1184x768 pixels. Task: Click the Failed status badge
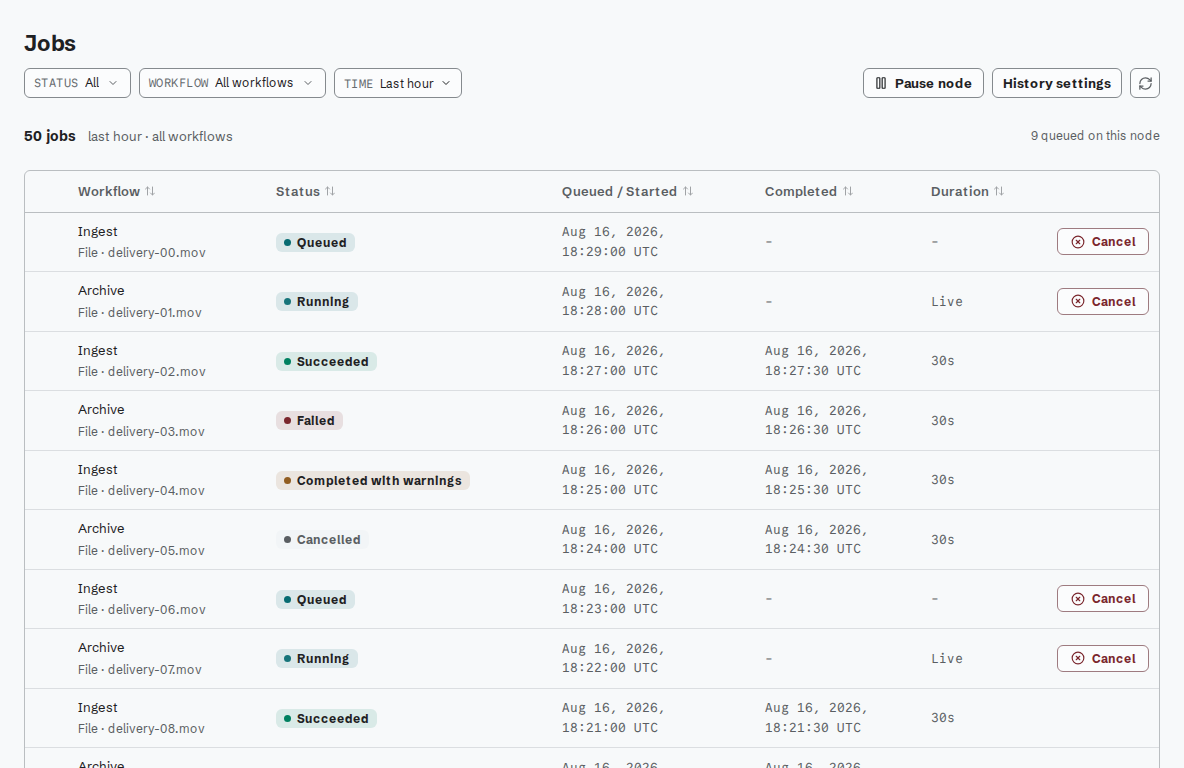click(309, 421)
